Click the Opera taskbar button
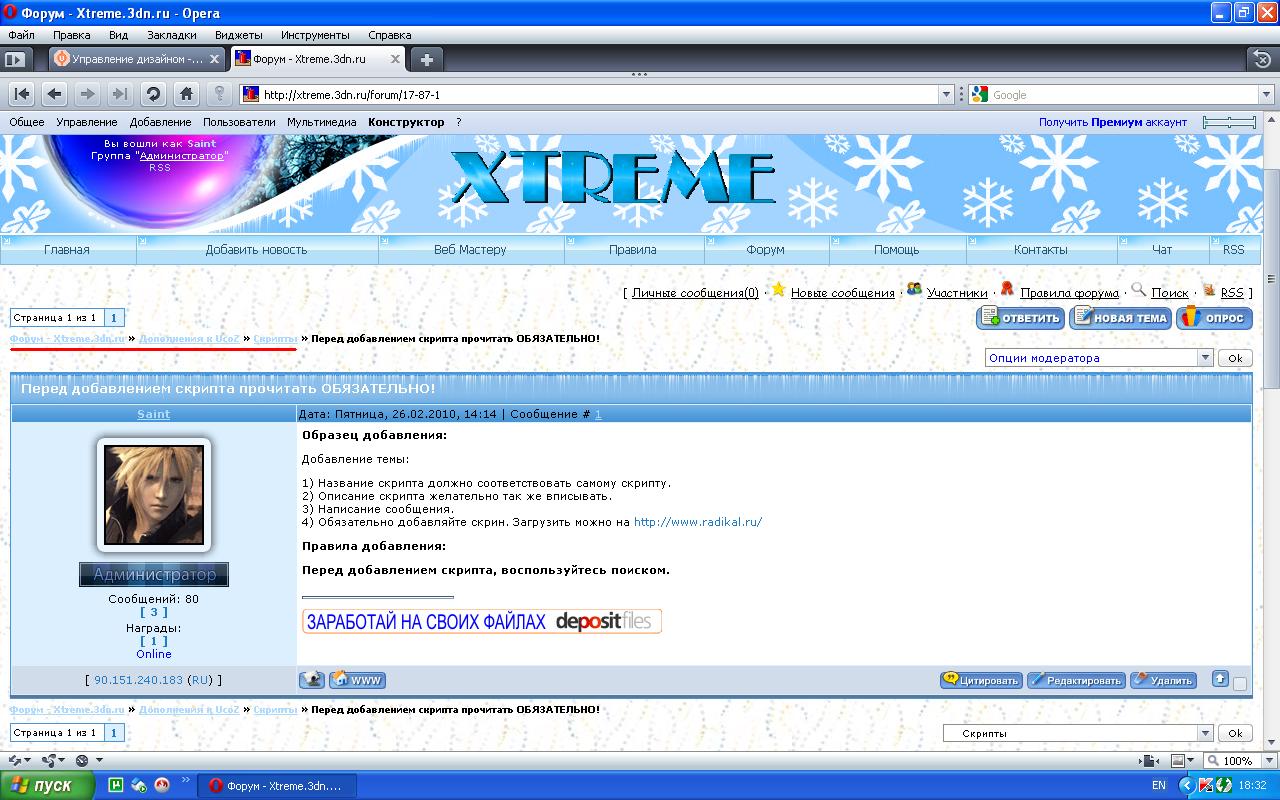1280x800 pixels. pyautogui.click(x=275, y=786)
